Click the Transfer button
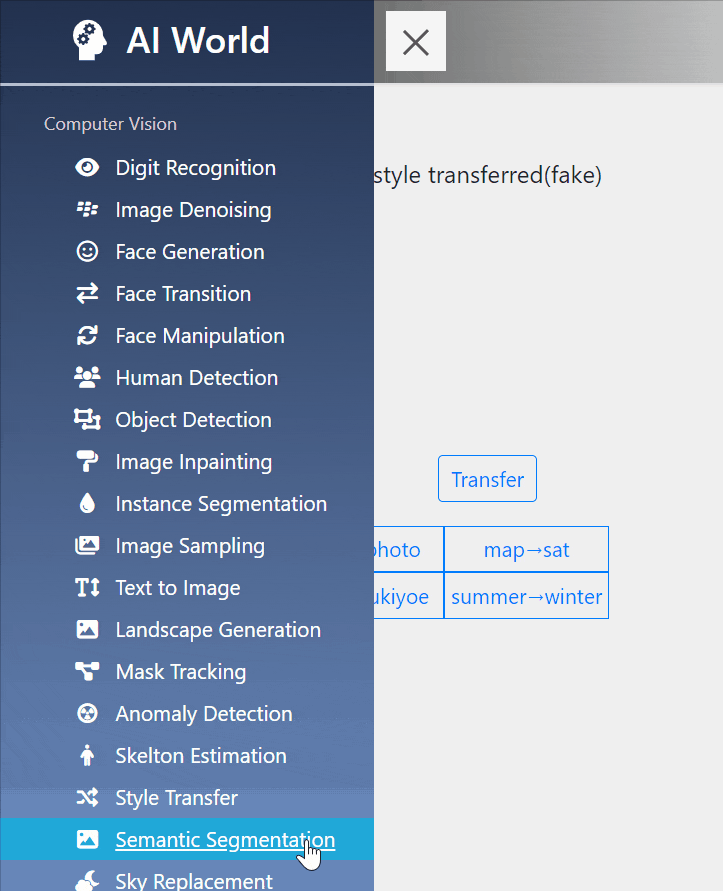The height and width of the screenshot is (891, 723). 487,478
